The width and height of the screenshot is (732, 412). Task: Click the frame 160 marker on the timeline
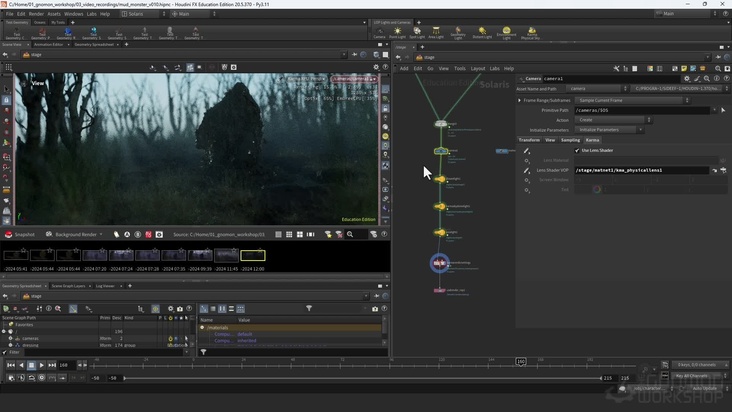coord(521,362)
